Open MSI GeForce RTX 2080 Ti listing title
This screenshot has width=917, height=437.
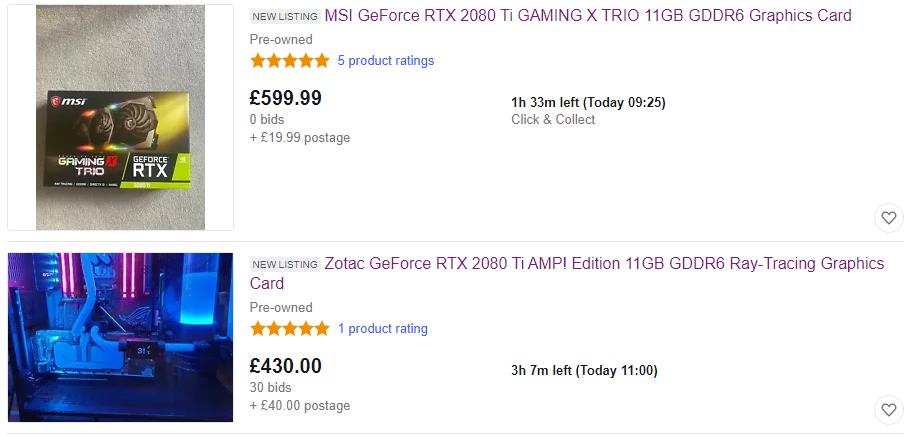588,16
